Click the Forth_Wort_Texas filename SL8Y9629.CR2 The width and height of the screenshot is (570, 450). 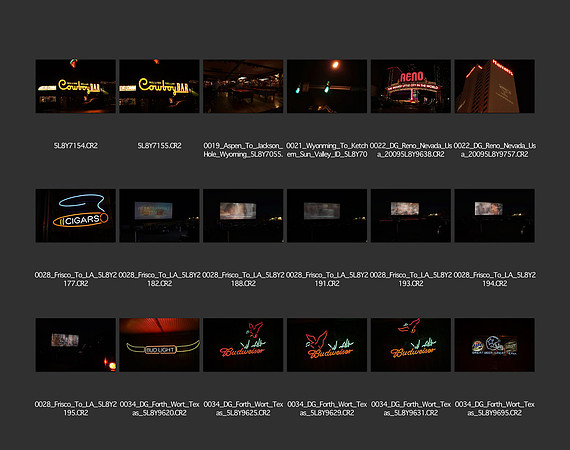click(327, 409)
